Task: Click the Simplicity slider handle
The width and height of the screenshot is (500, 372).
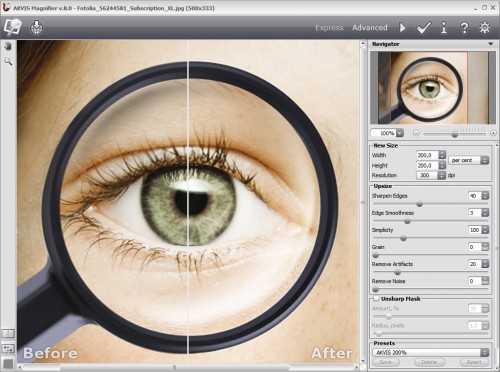Action: tap(403, 238)
